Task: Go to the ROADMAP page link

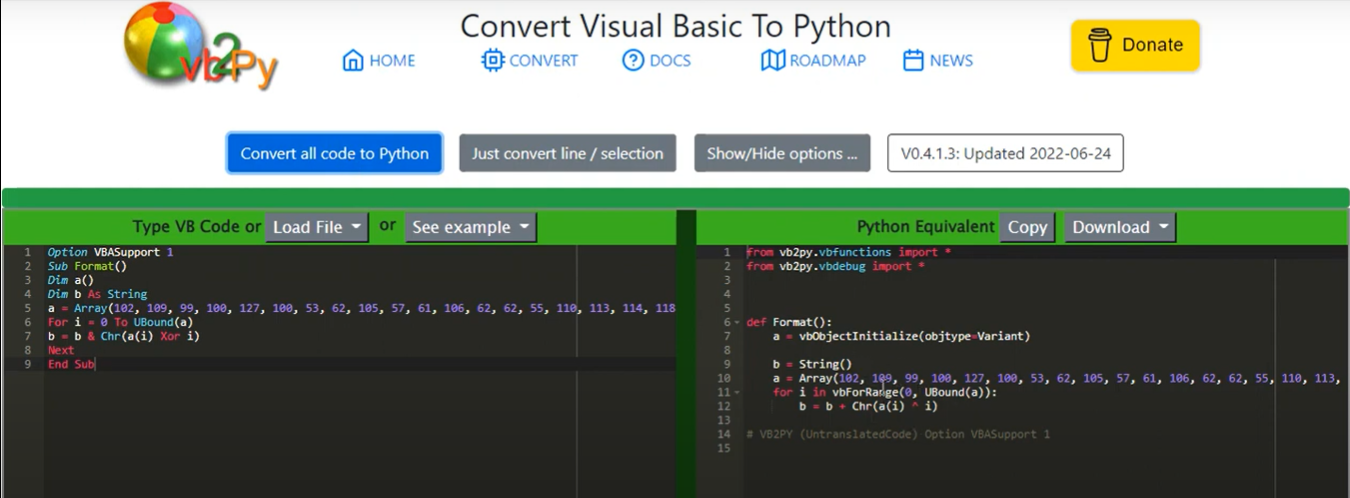Action: click(814, 60)
